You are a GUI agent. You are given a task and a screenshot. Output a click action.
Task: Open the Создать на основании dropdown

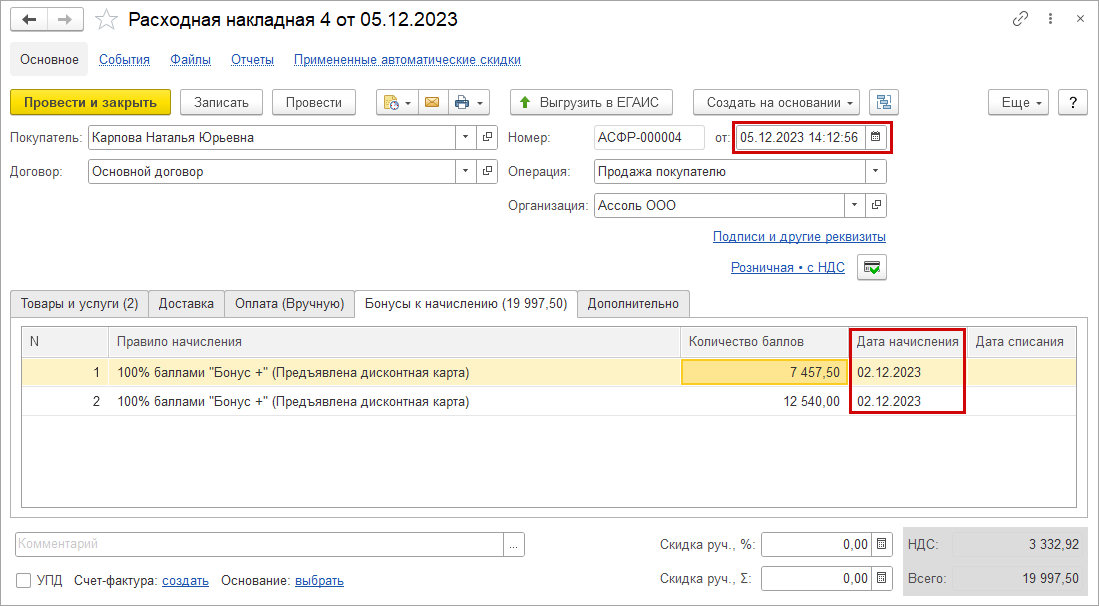click(781, 102)
